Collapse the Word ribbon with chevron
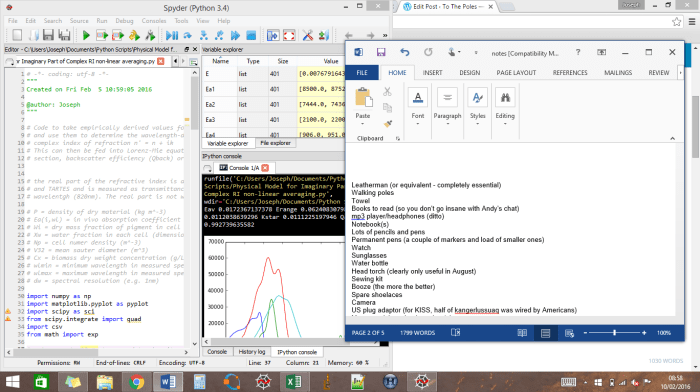This screenshot has height=392, width=700. tap(672, 138)
